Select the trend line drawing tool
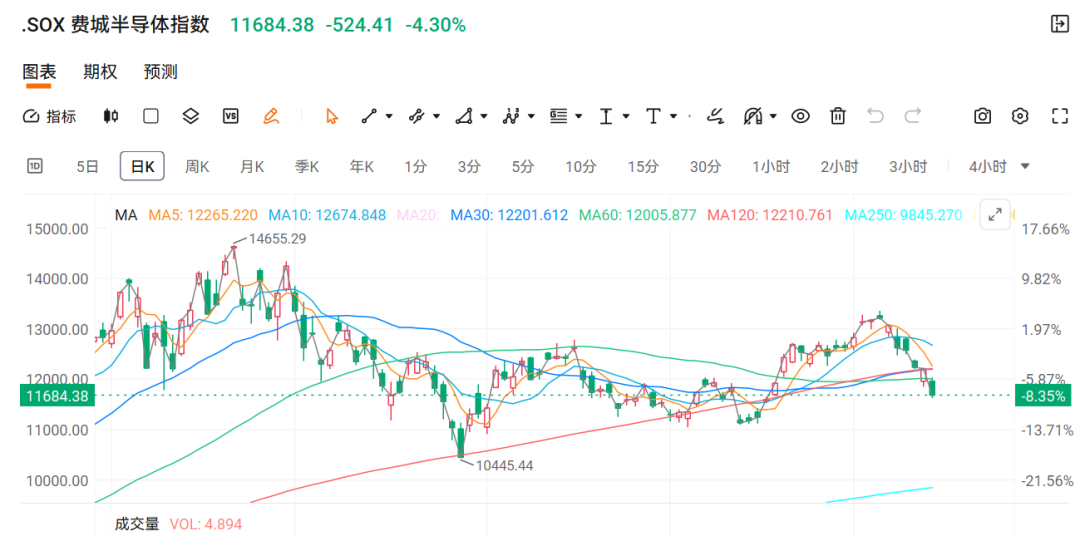The height and width of the screenshot is (536, 1080). click(370, 116)
